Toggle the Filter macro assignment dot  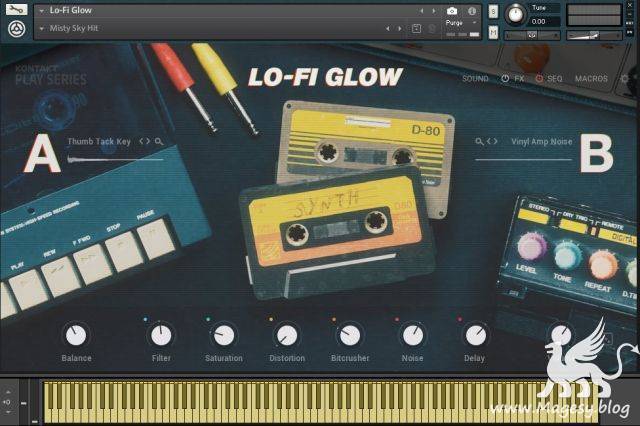tap(146, 320)
